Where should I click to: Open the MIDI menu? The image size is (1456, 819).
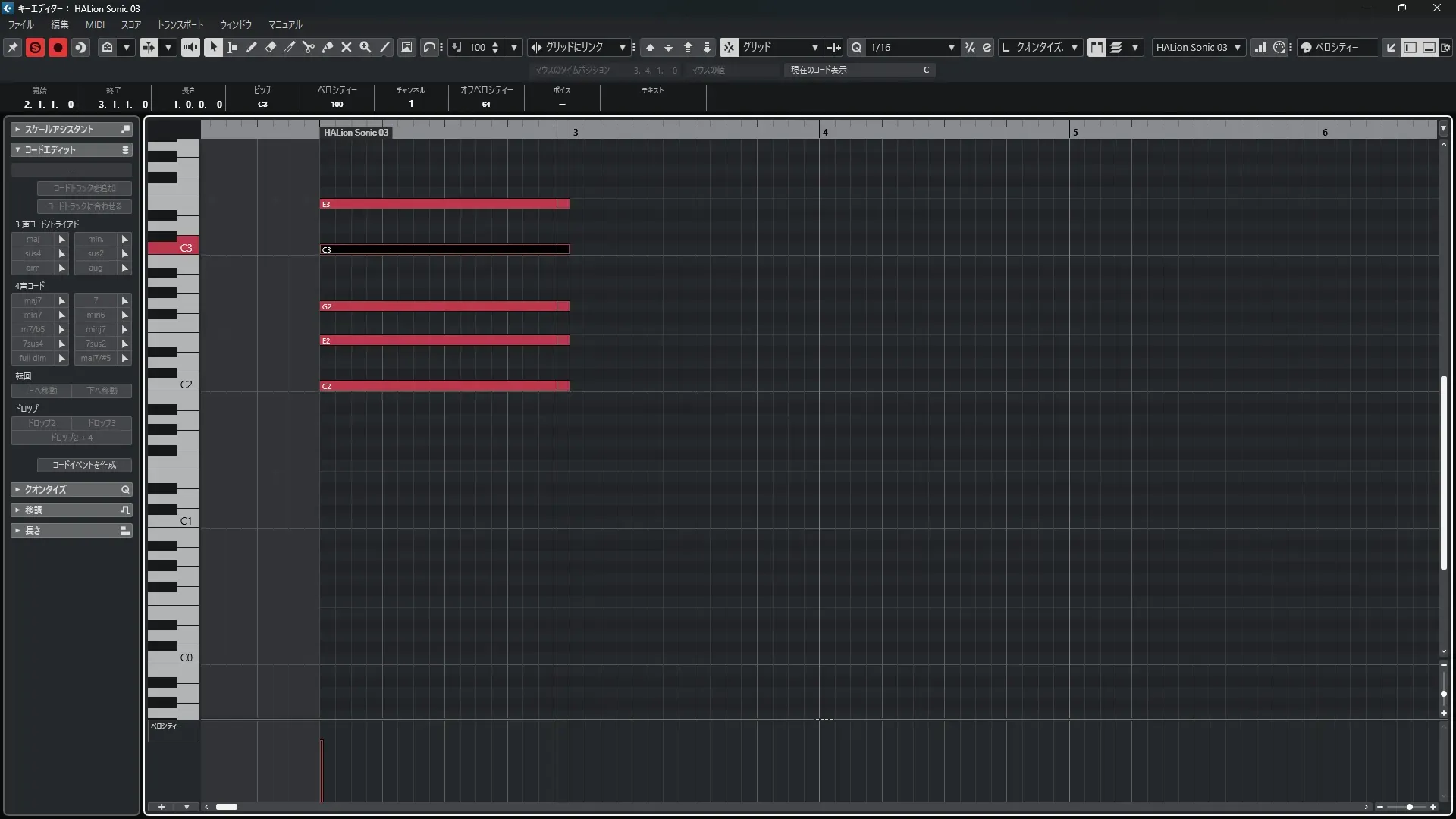click(x=95, y=25)
